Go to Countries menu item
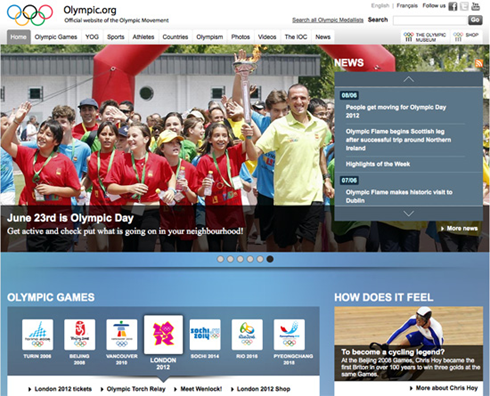Image resolution: width=490 pixels, height=396 pixels. (x=175, y=37)
